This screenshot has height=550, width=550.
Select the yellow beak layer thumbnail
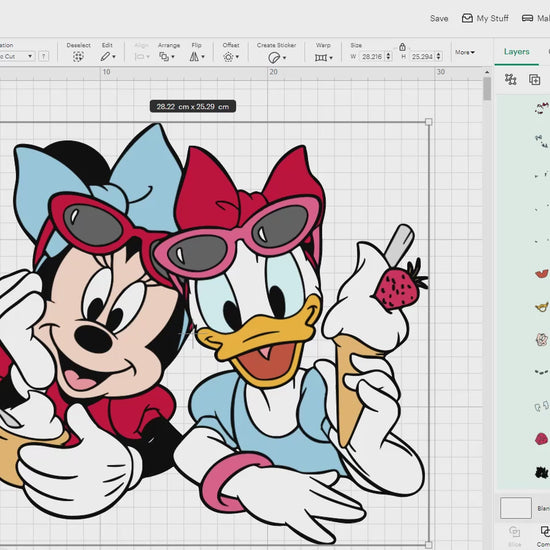541,307
